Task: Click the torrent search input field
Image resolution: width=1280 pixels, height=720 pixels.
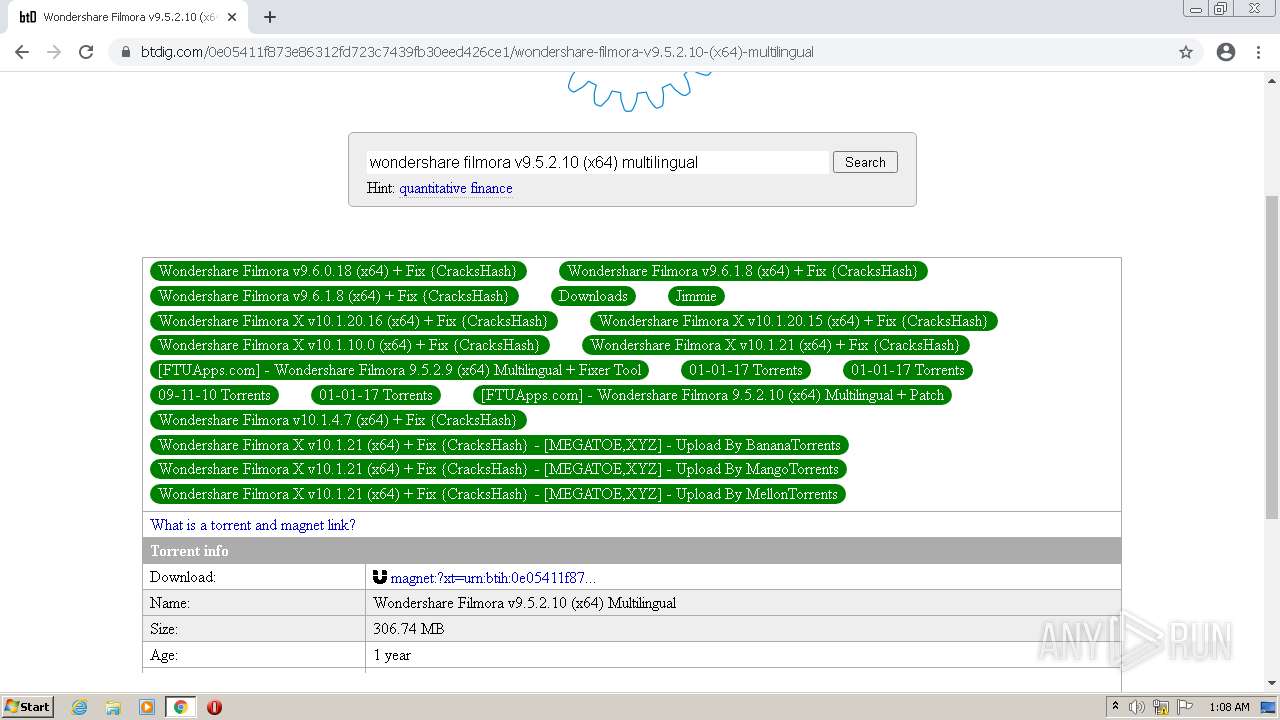Action: [x=597, y=162]
